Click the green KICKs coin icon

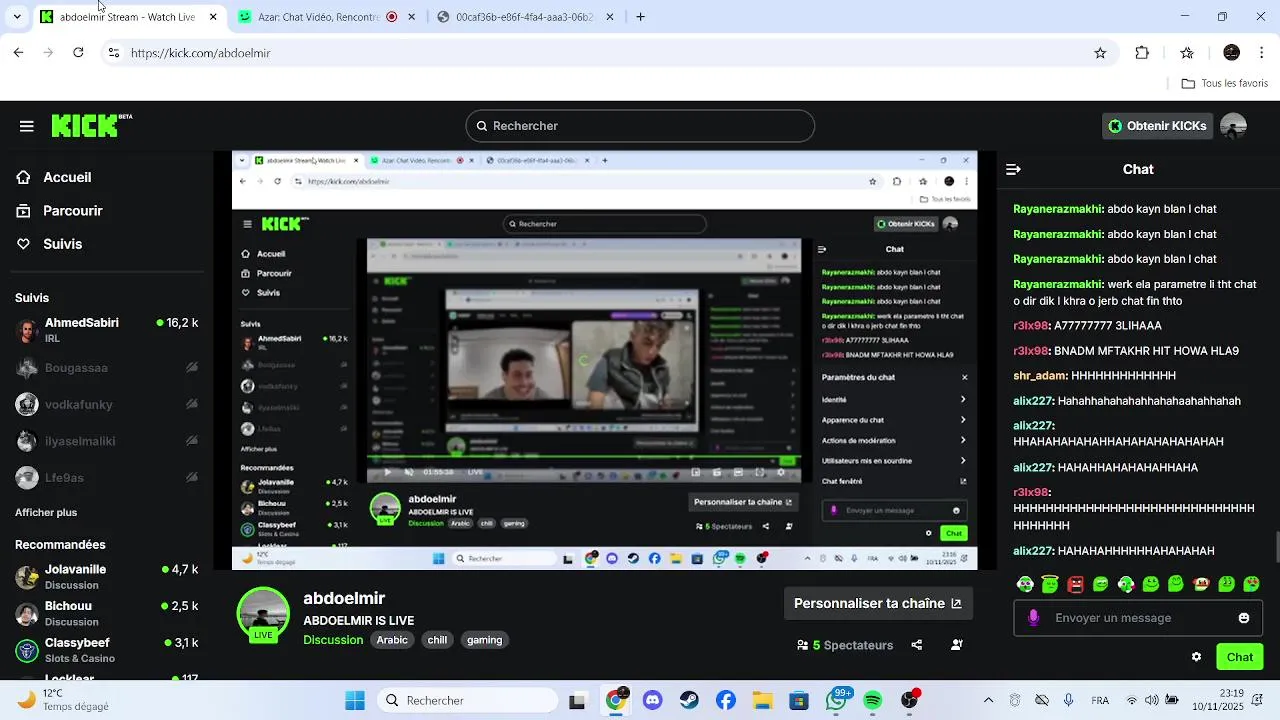pos(1115,126)
